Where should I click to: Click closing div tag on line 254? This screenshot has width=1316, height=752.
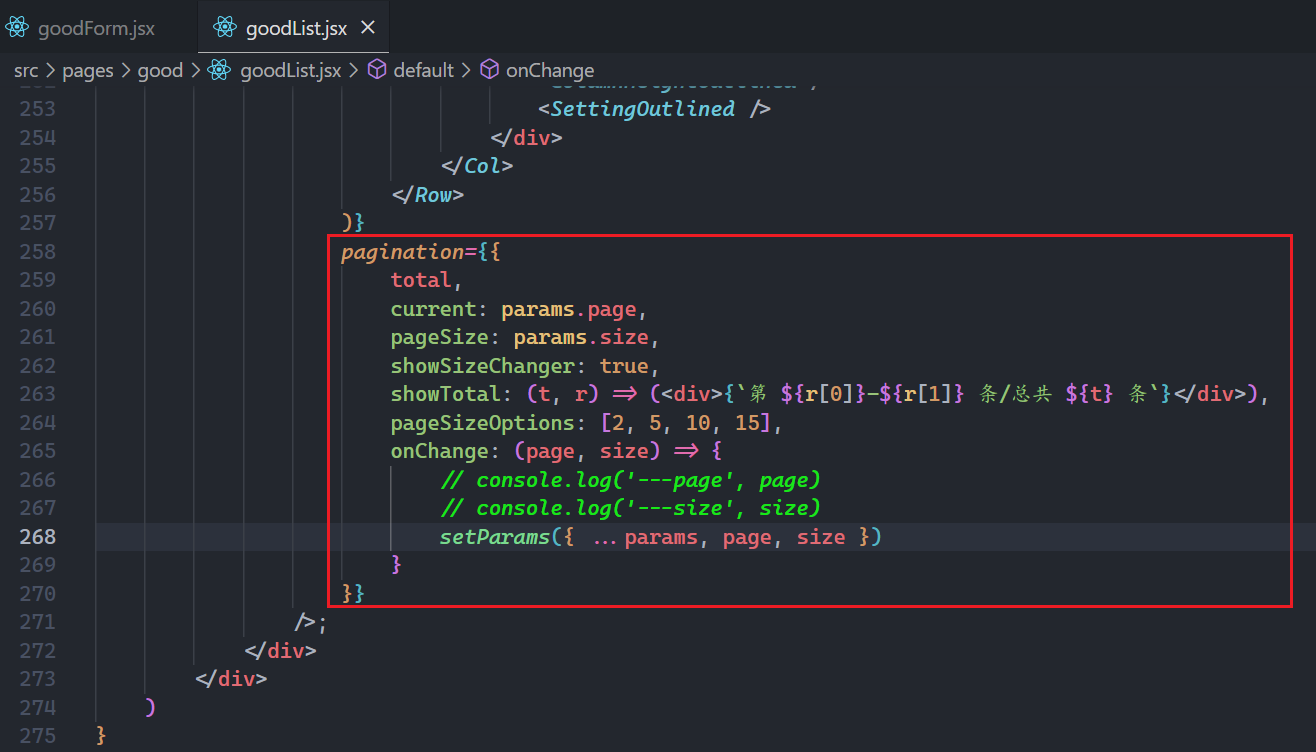pos(526,137)
